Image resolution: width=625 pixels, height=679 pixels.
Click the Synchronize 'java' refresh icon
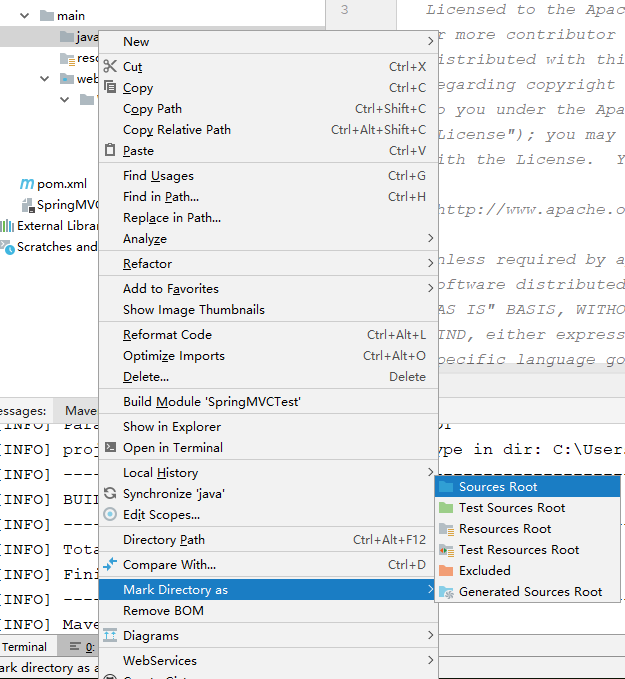pyautogui.click(x=110, y=493)
